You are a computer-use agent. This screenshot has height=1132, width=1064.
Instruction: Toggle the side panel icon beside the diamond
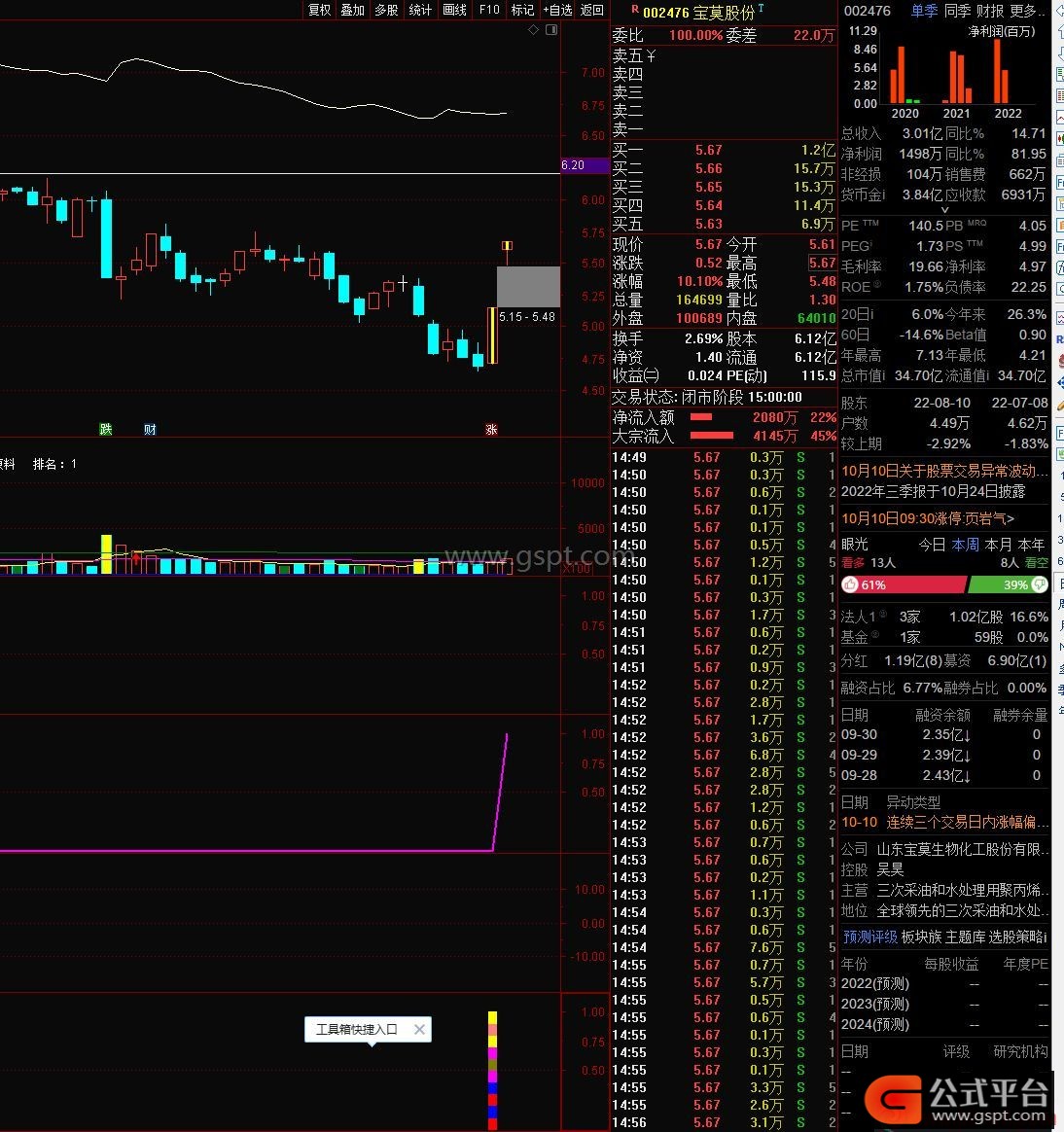[551, 29]
